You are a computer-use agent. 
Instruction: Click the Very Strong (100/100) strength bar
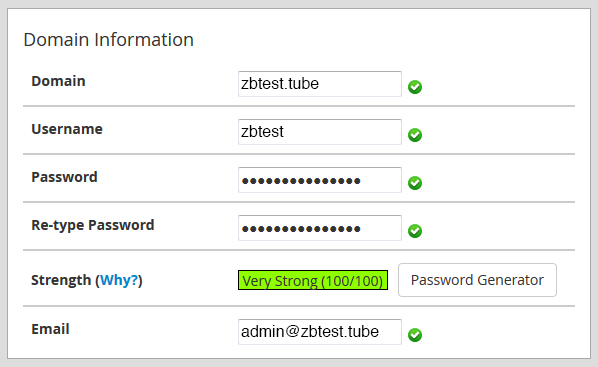click(x=313, y=280)
